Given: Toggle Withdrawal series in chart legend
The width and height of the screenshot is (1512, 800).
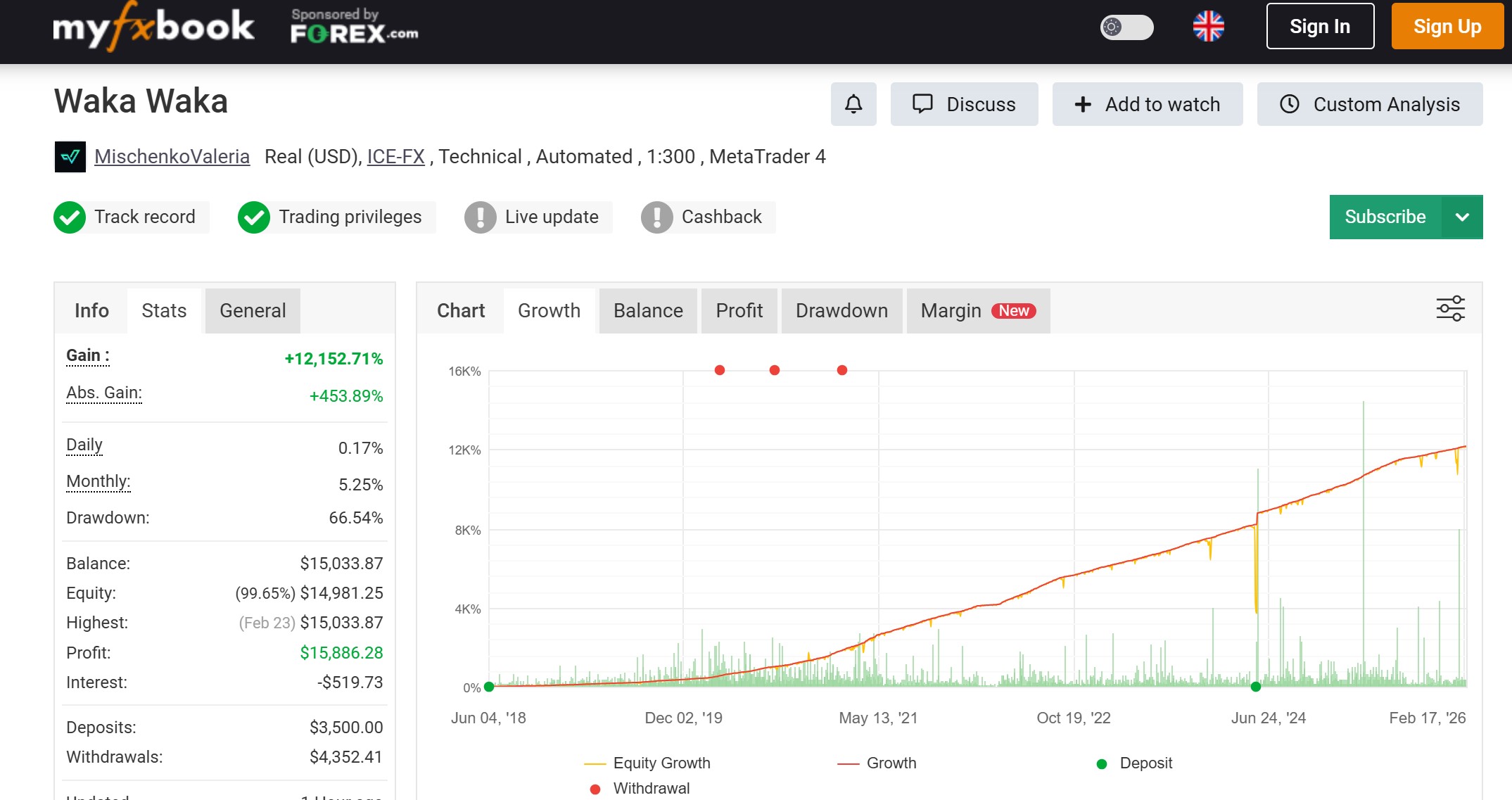Looking at the screenshot, I should coord(640,788).
